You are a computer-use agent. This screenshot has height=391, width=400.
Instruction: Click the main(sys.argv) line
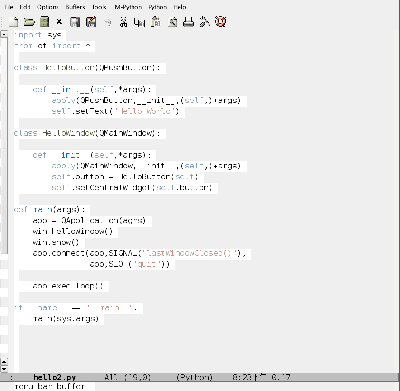click(x=66, y=319)
